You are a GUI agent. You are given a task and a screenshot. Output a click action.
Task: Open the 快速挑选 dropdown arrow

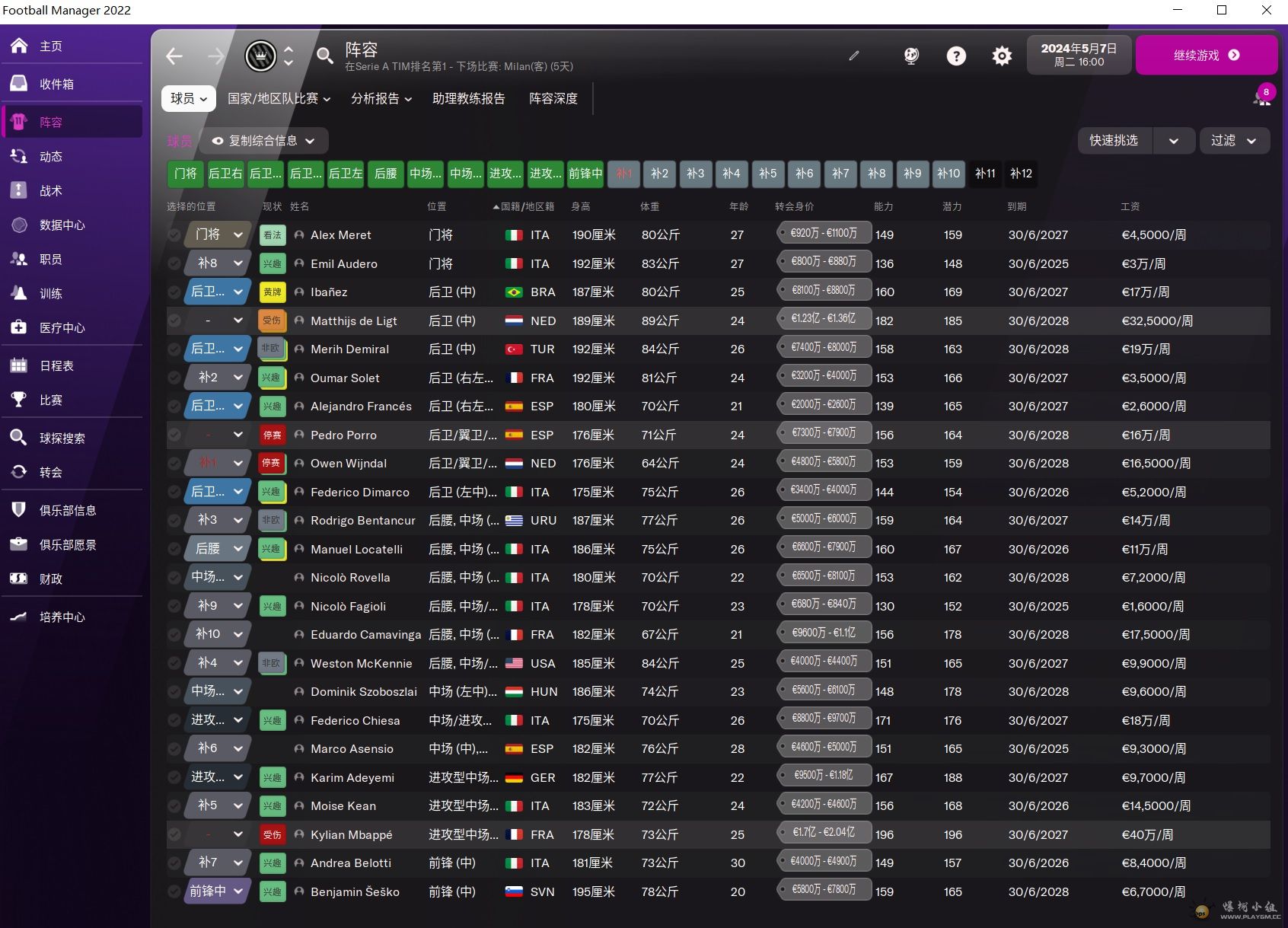(1173, 141)
